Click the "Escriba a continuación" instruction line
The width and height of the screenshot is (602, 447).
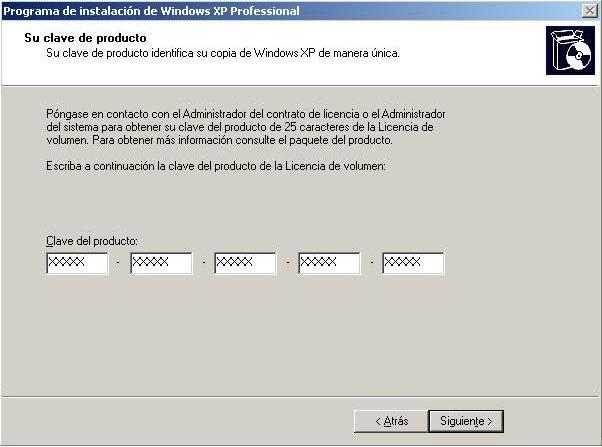click(215, 164)
